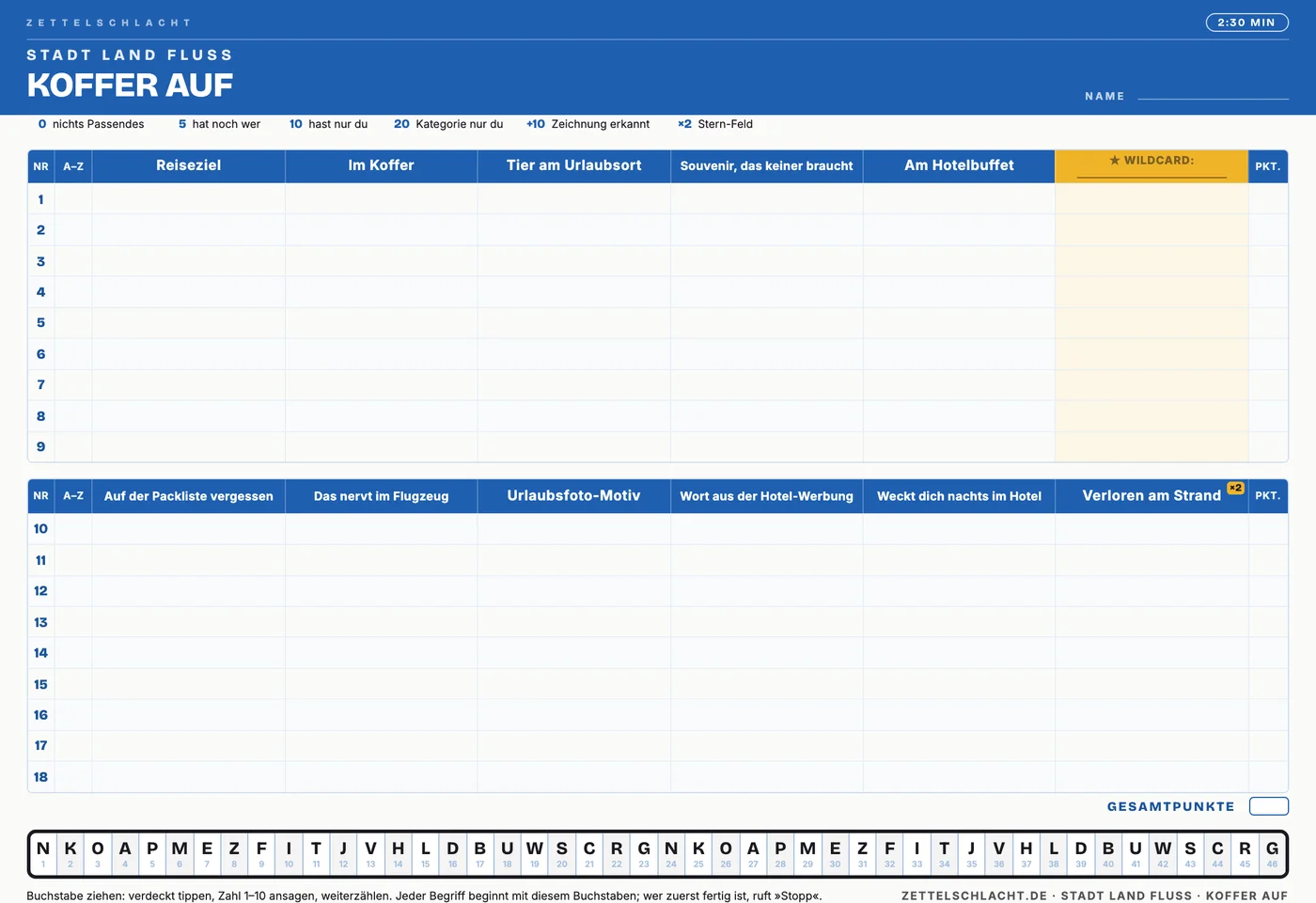Click the legend entry +10 Zeichnung erkannt
This screenshot has width=1316, height=903.
tap(587, 124)
